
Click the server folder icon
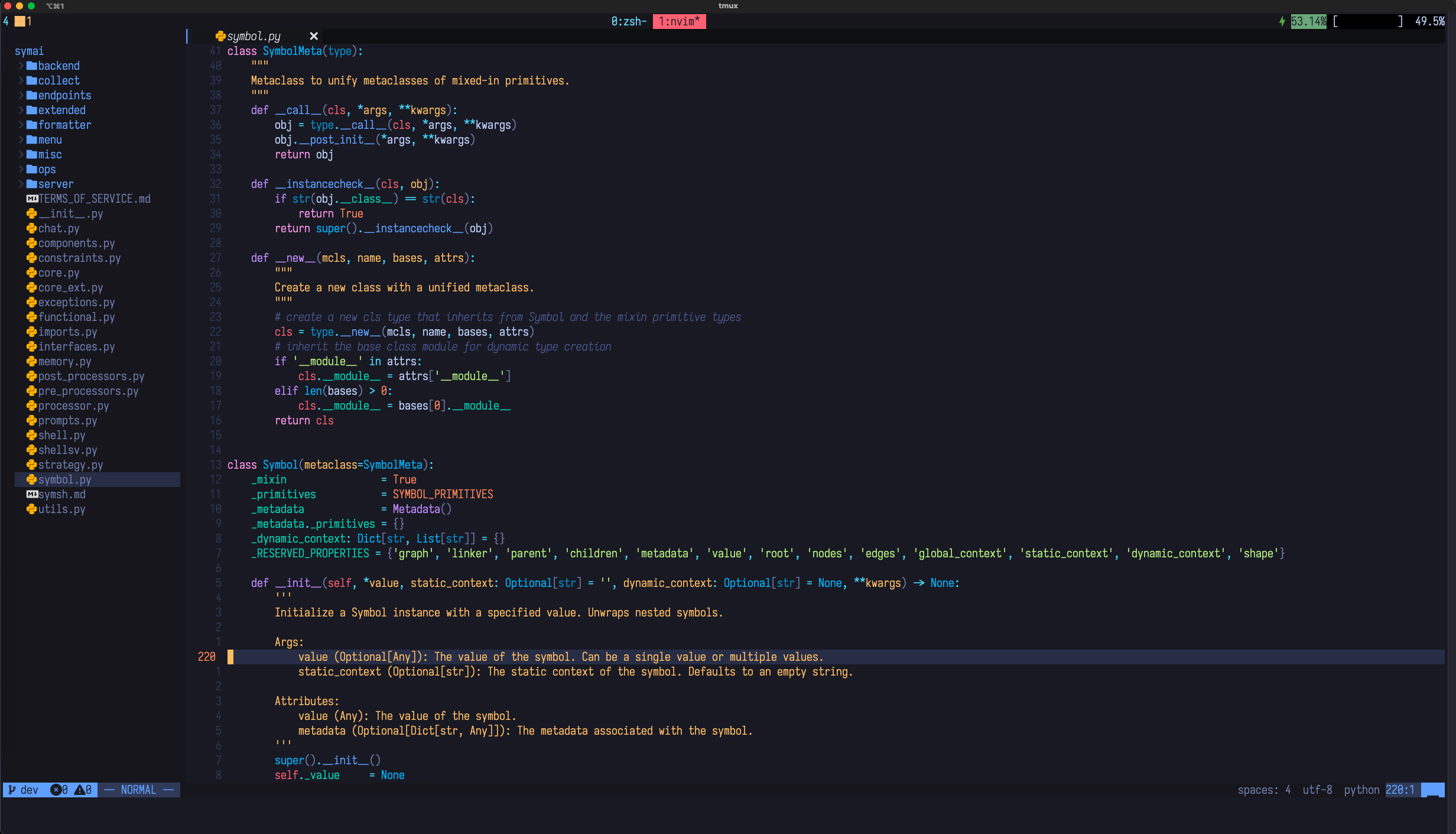pos(32,184)
